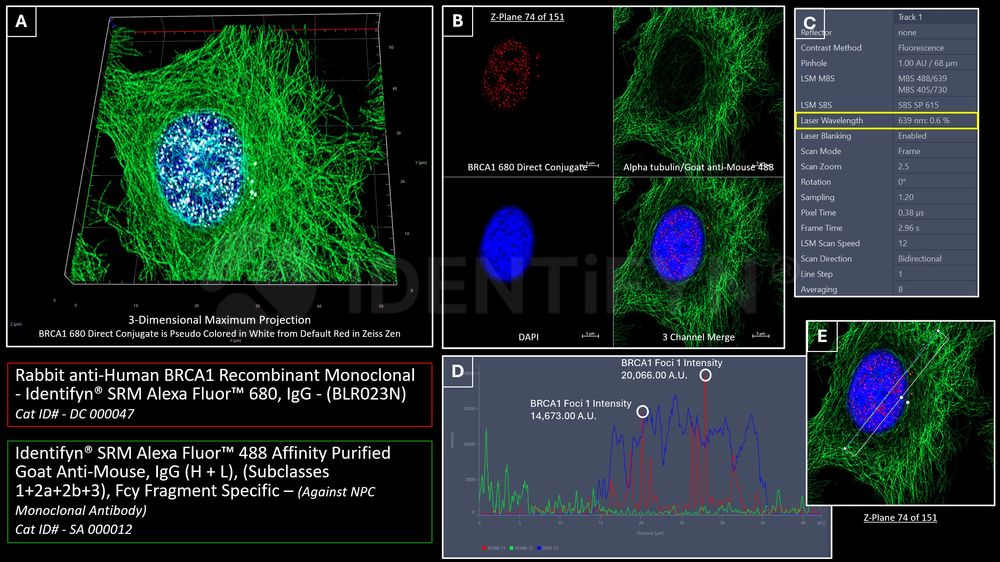This screenshot has height=562, width=1000.
Task: Click the "Bidirectional" scan direction value
Action: click(920, 258)
